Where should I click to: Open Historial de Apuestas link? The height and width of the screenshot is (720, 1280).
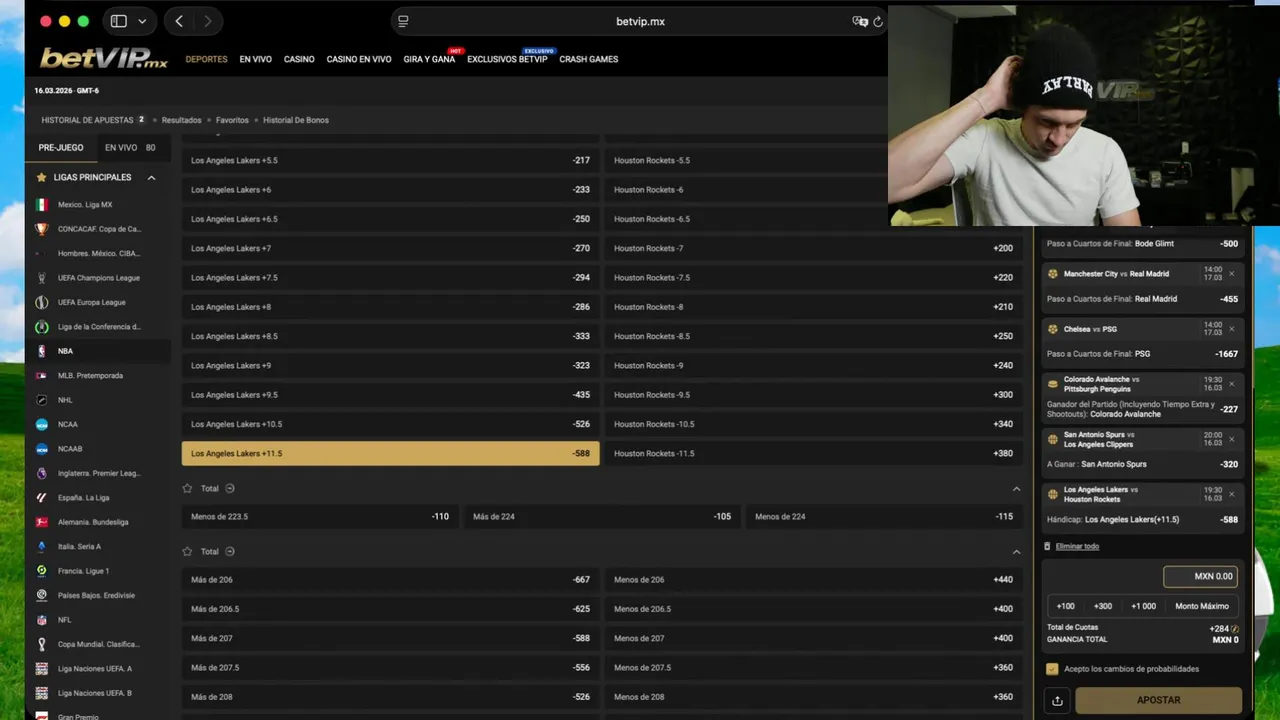click(x=87, y=120)
